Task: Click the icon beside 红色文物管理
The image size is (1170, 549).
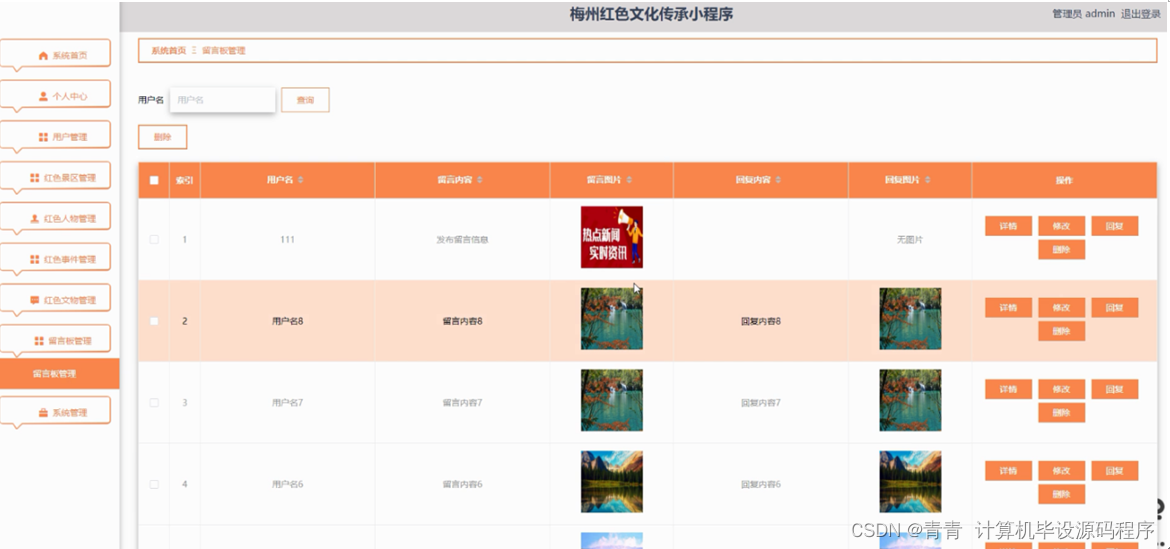Action: pos(34,300)
